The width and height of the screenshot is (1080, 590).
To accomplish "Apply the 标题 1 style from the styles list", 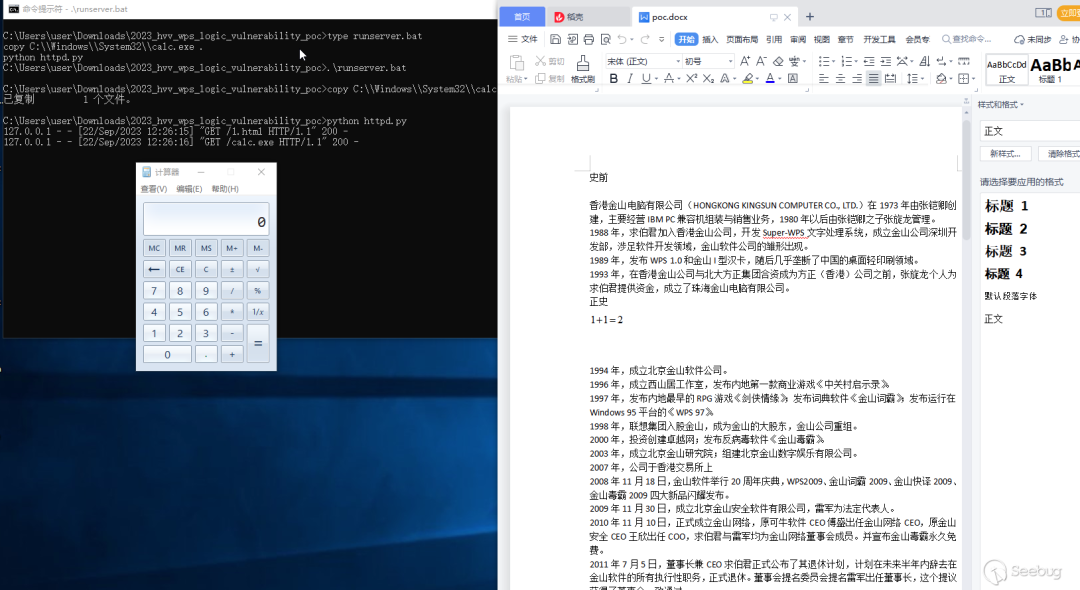I will coord(1006,206).
